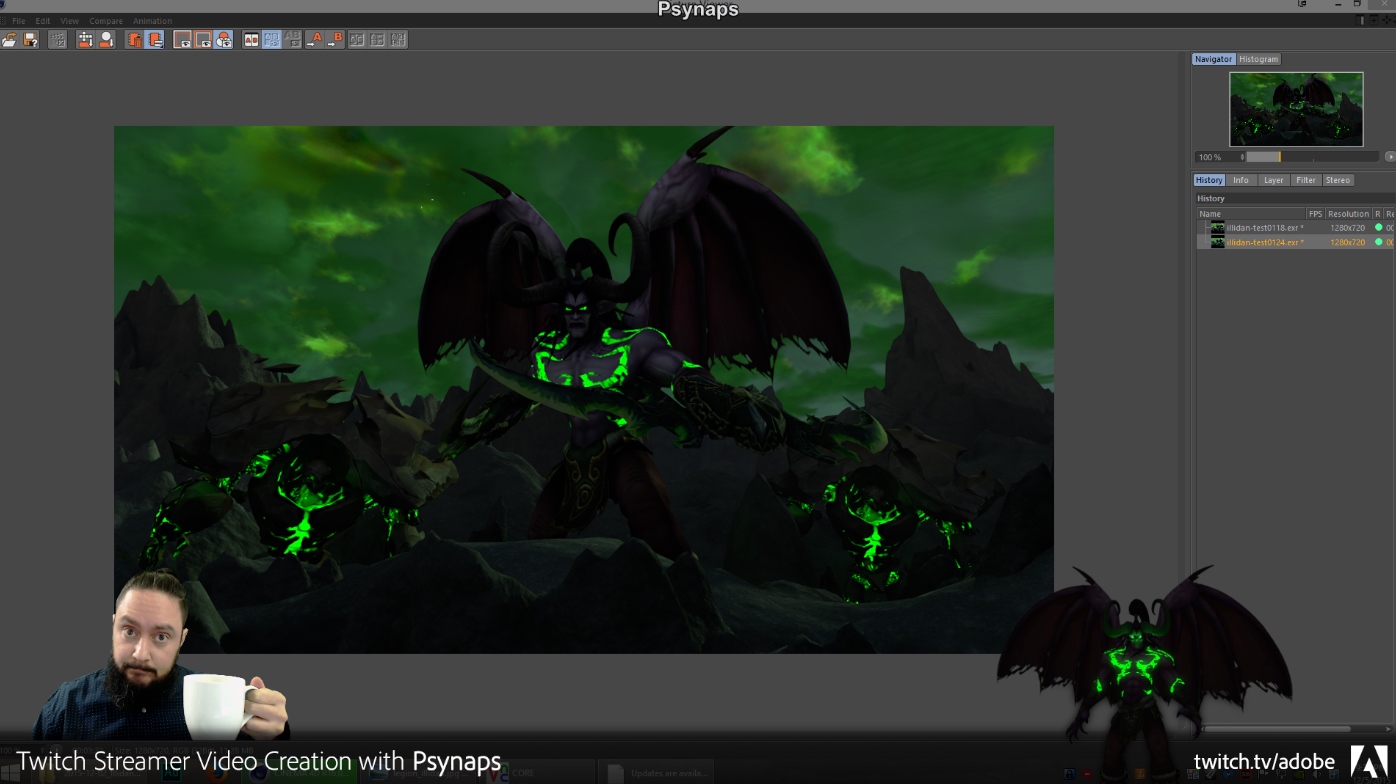1396x784 pixels.
Task: Click the zoom percentage stepper arrows
Action: tap(1242, 157)
